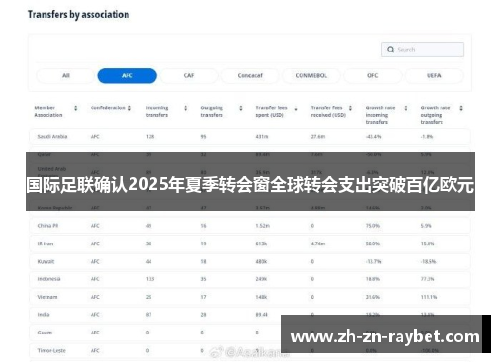Screen dimensions: 500x362
Task: Select the Timor-Leste row name
Action: tap(51, 350)
